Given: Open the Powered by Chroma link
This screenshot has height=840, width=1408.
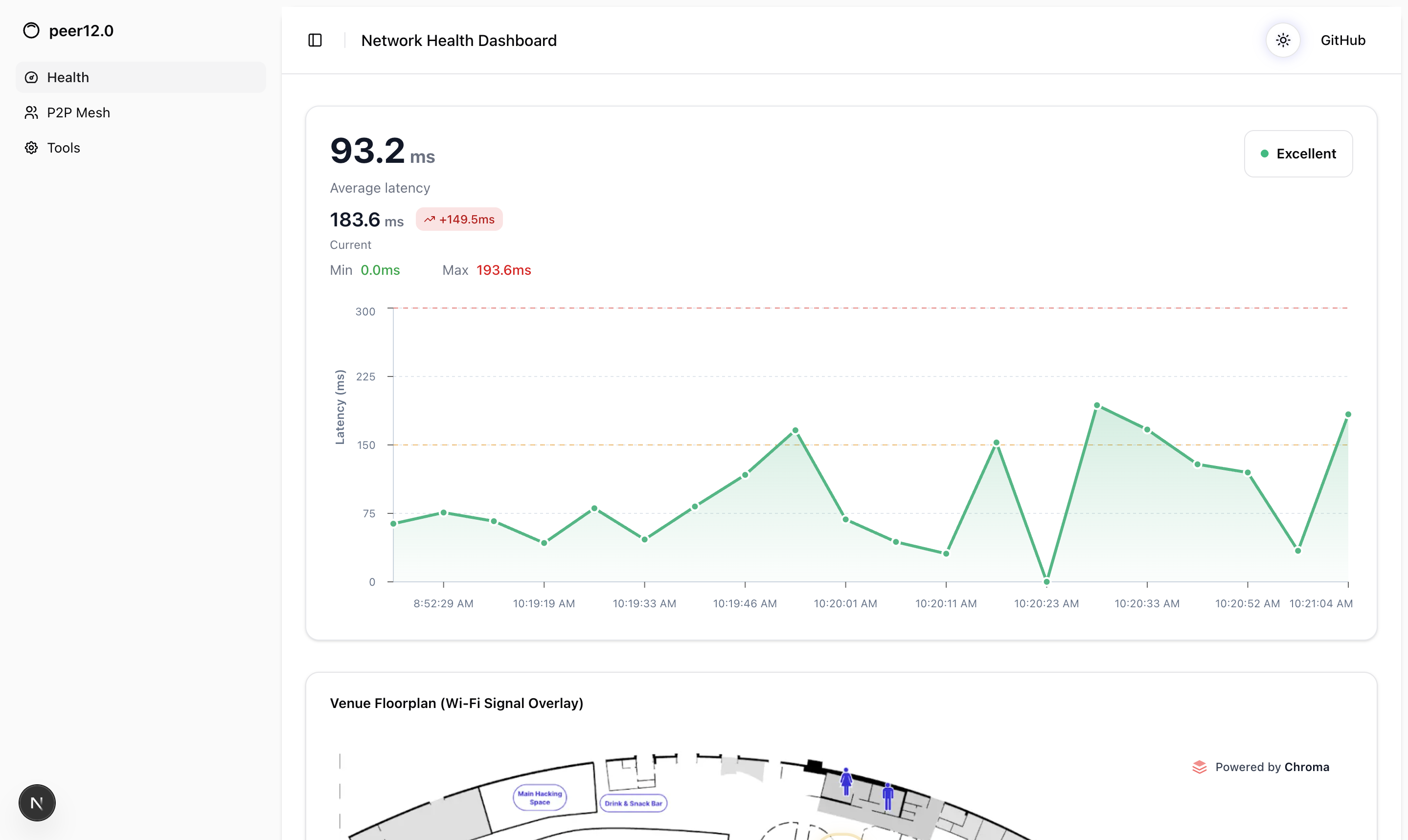Looking at the screenshot, I should point(1272,767).
